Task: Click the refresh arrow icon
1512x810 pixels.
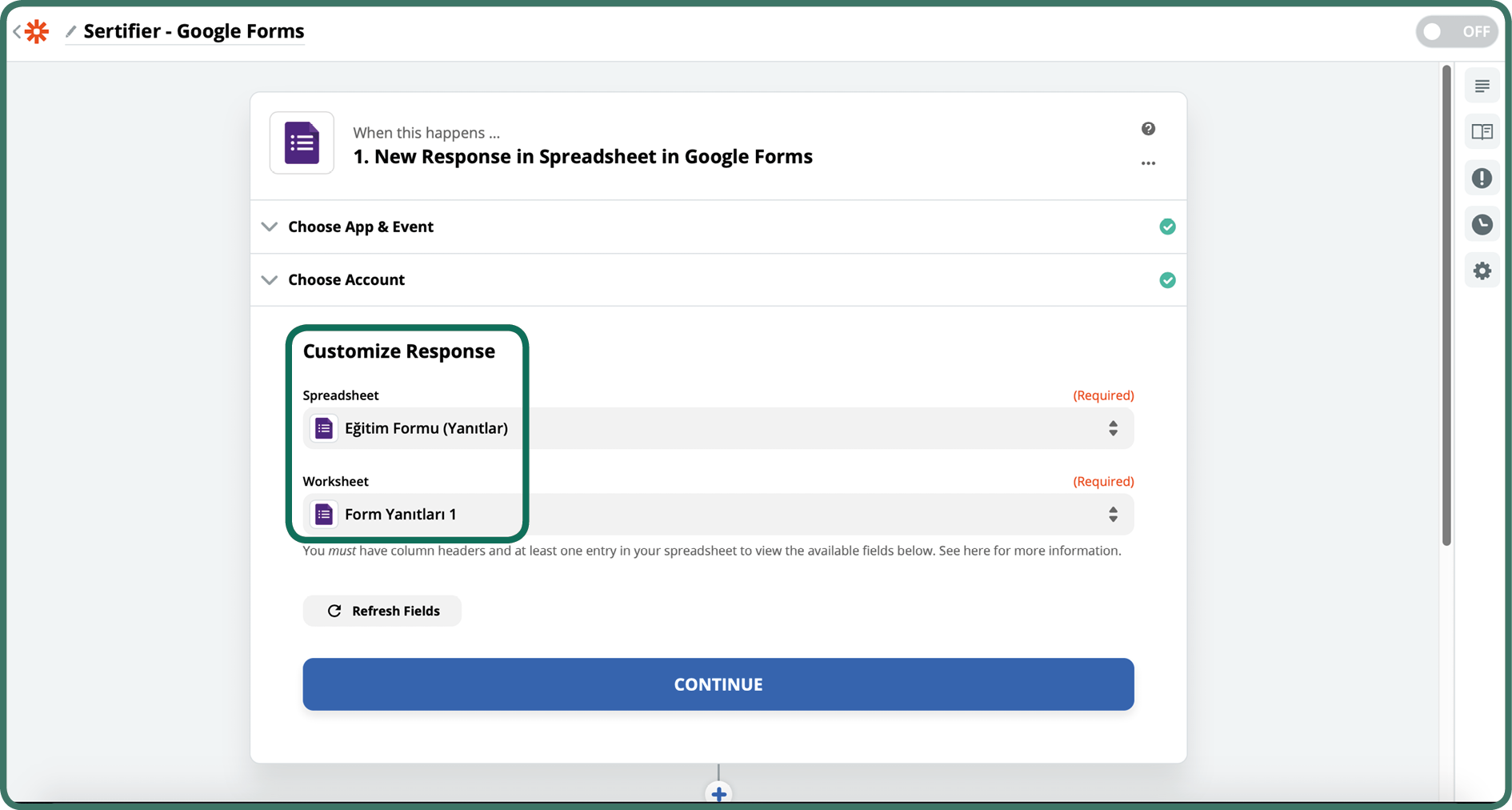Action: [334, 611]
